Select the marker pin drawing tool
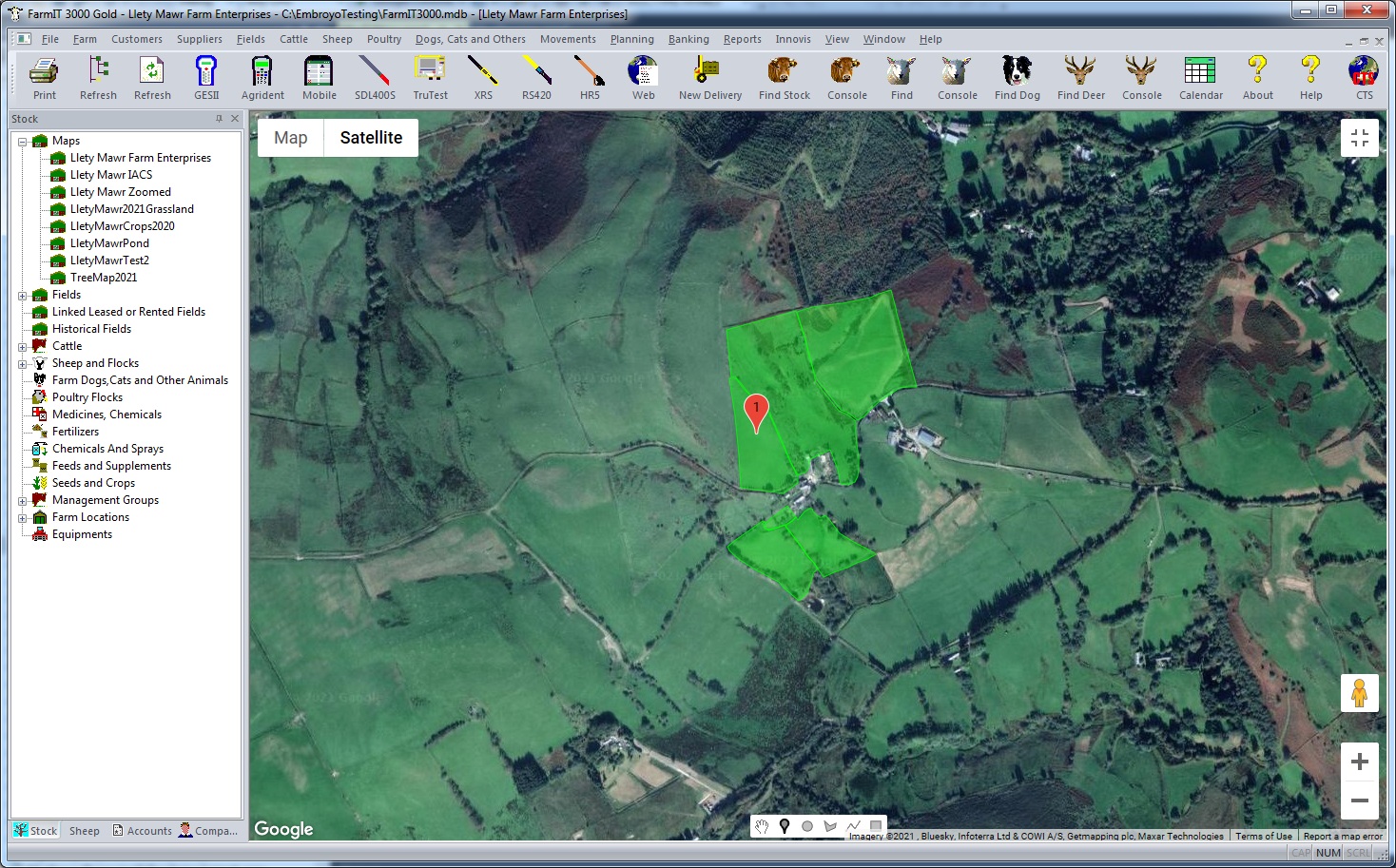The width and height of the screenshot is (1396, 868). coord(785,826)
